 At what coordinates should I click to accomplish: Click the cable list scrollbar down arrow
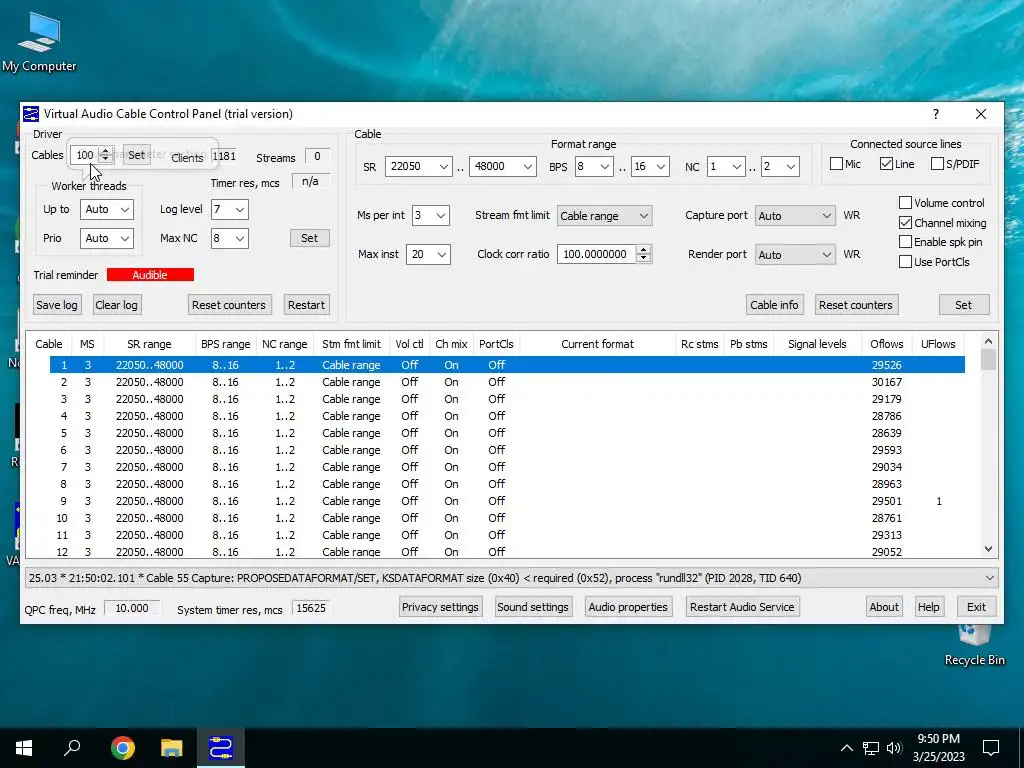click(988, 549)
